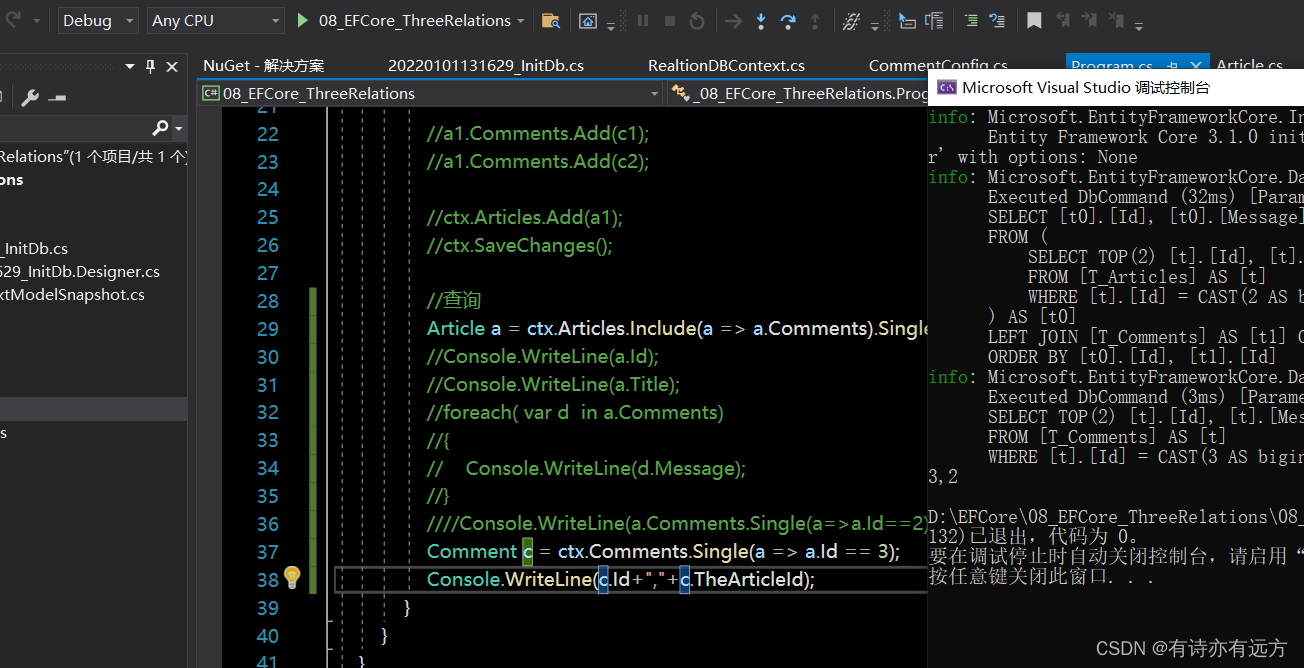Click the Show Next Statement arrow icon
1304x668 pixels.
click(x=734, y=20)
